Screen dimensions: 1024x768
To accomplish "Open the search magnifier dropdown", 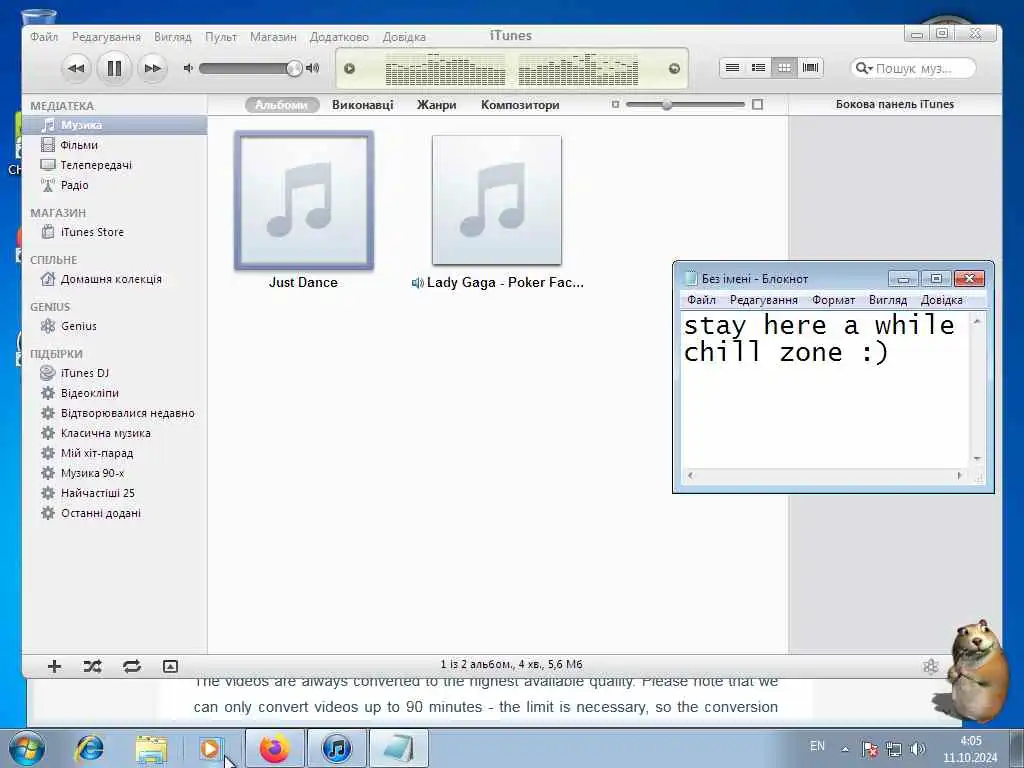I will point(863,68).
